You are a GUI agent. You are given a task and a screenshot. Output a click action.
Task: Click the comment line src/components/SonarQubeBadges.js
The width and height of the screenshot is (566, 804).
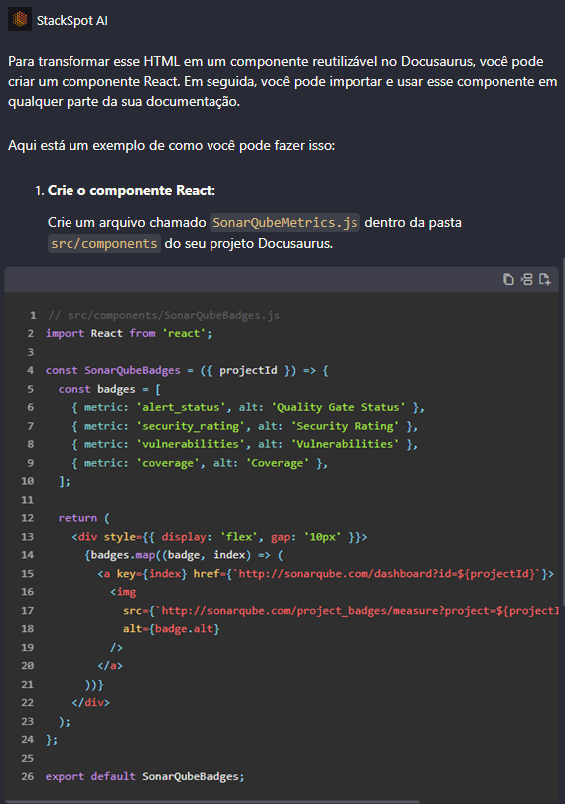(164, 315)
